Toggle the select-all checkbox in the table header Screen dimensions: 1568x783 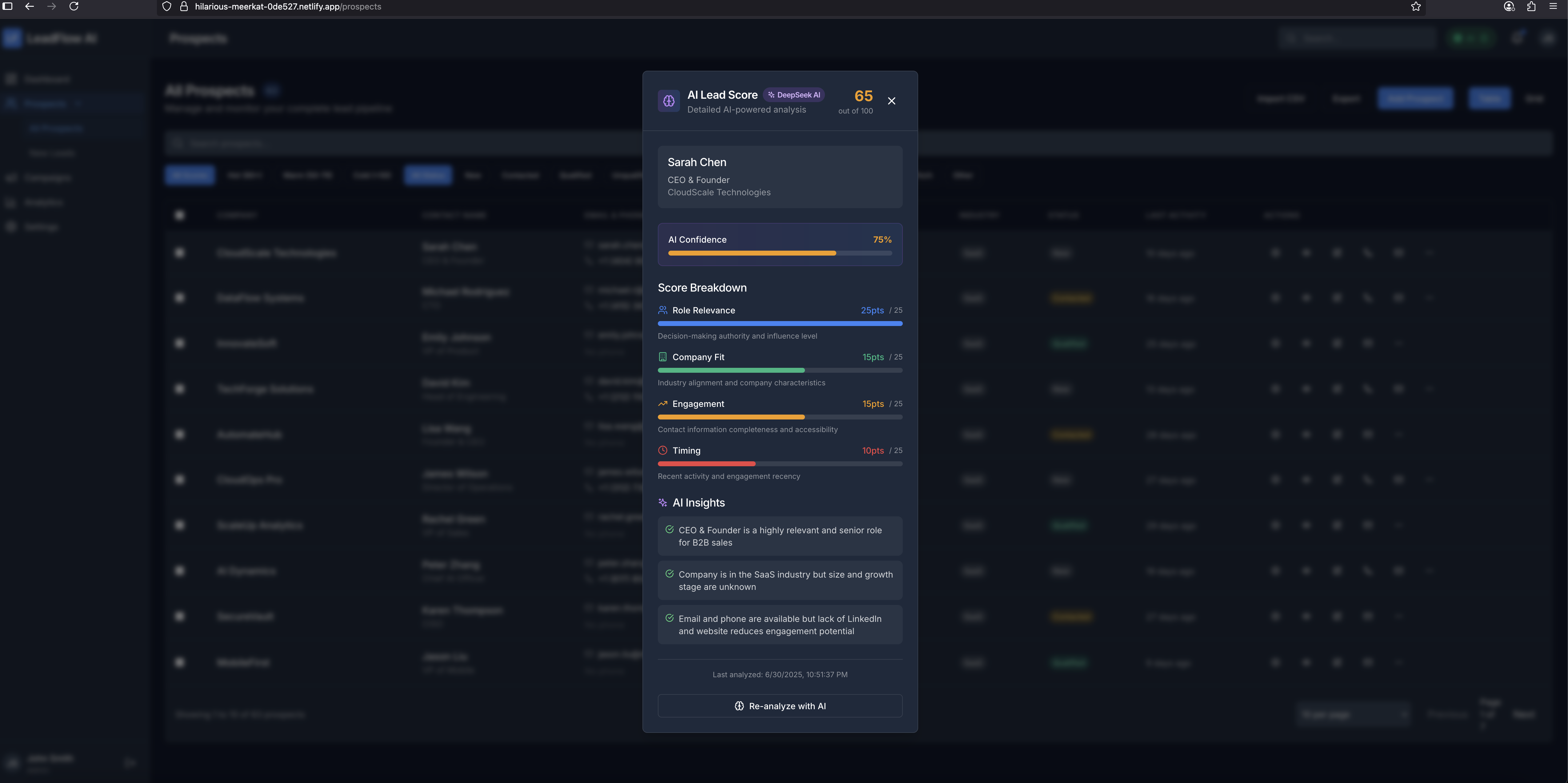180,215
